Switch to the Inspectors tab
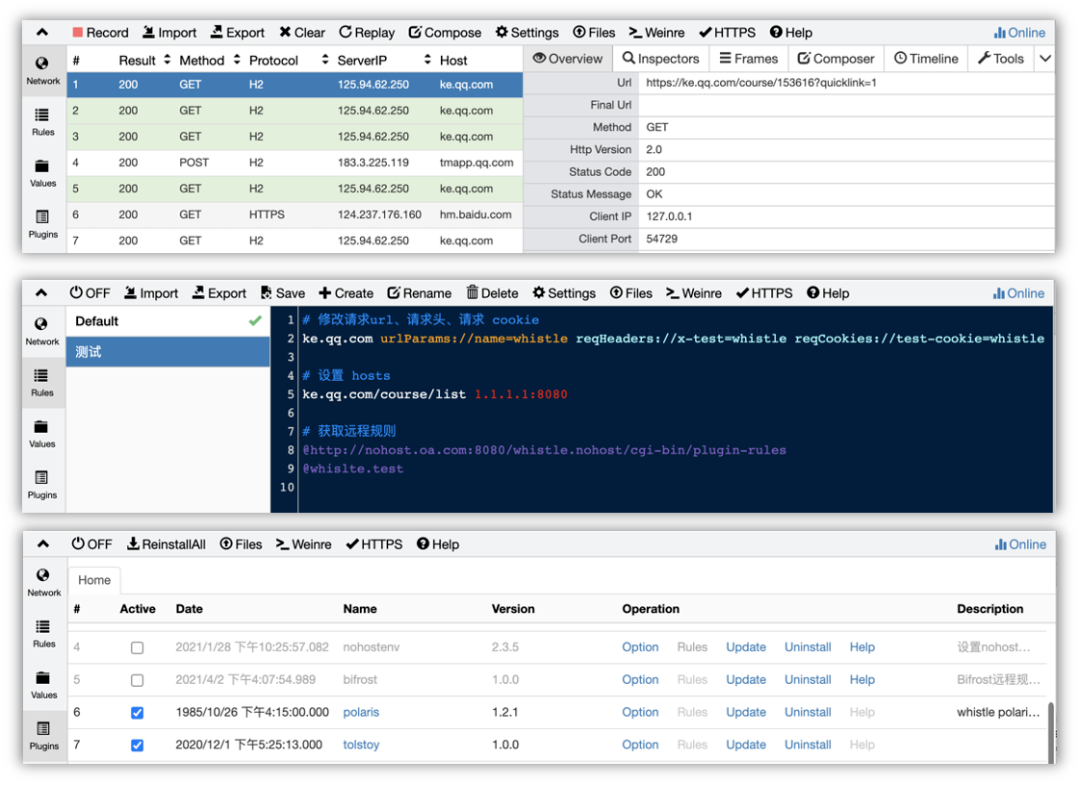The height and width of the screenshot is (785, 1080). (x=660, y=59)
